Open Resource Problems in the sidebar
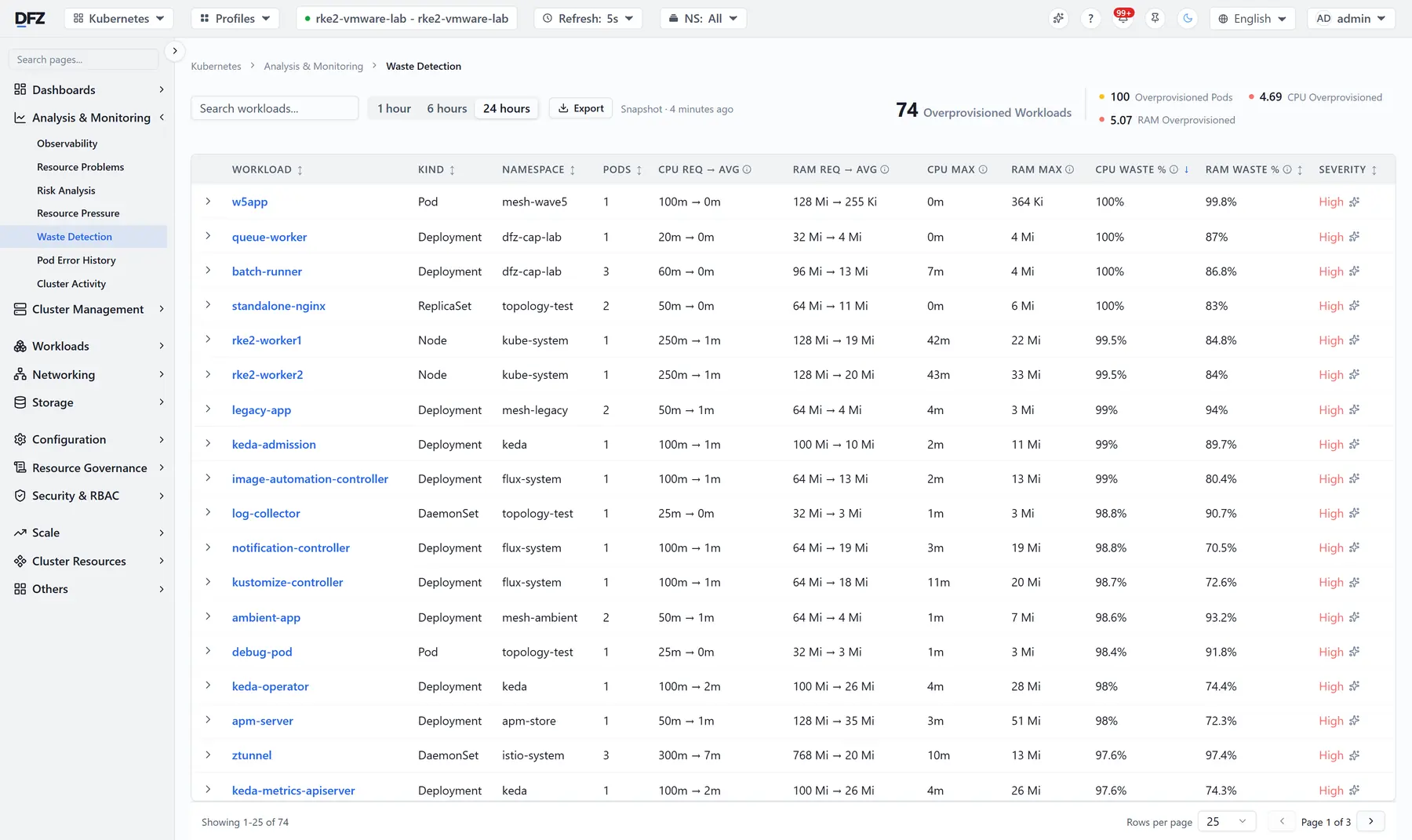The height and width of the screenshot is (840, 1412). pos(80,167)
